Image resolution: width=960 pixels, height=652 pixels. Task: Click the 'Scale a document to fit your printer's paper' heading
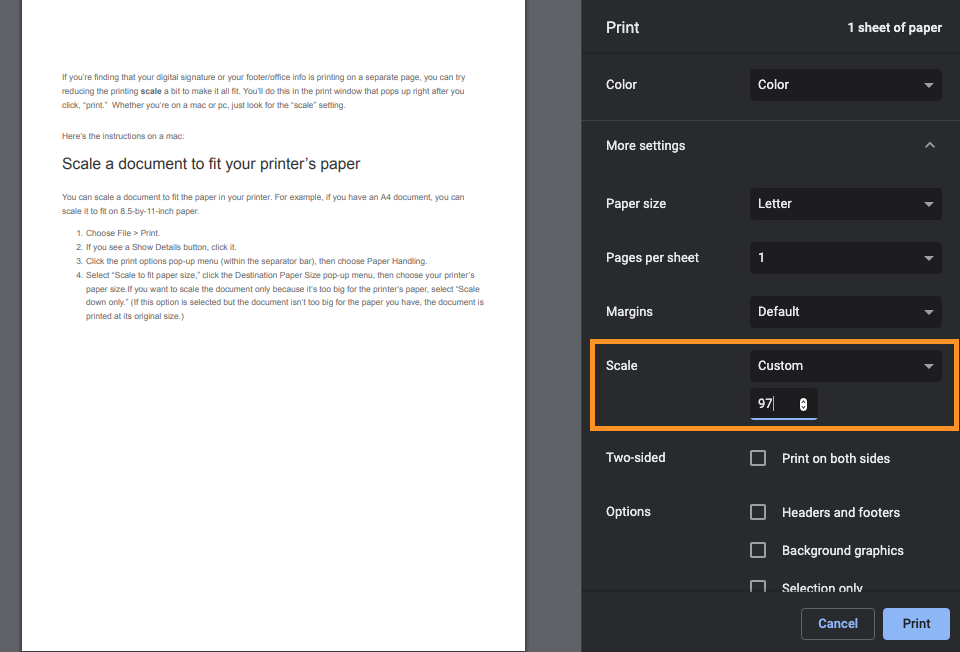point(211,164)
